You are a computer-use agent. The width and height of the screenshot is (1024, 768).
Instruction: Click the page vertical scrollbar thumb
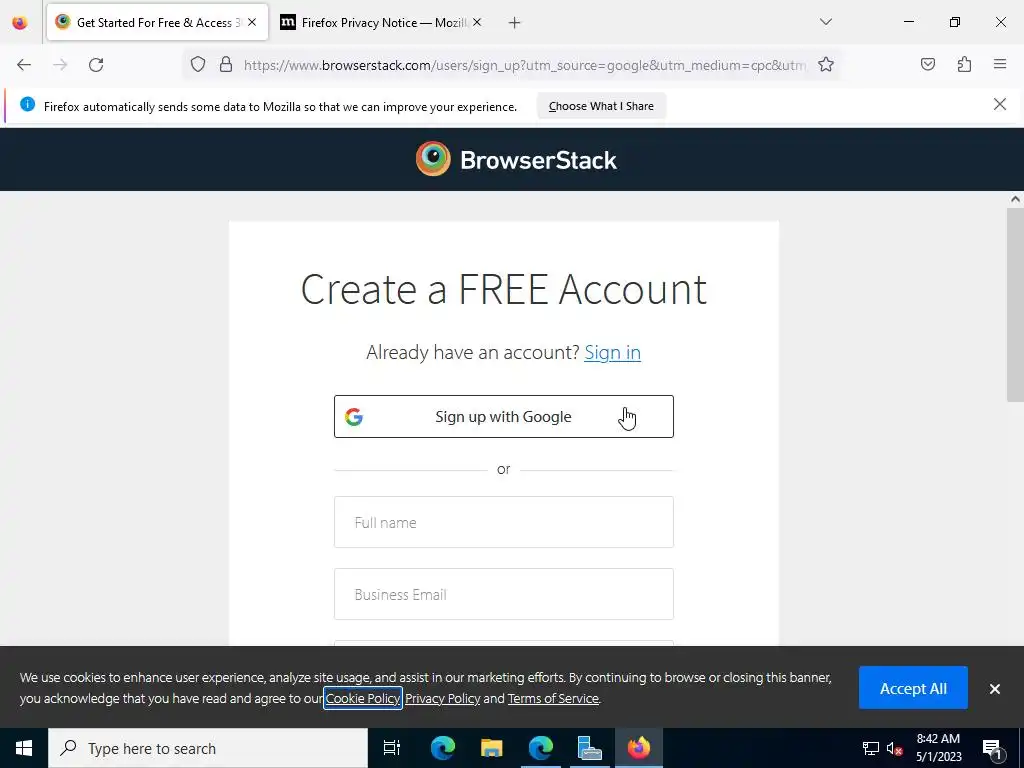click(x=1015, y=304)
